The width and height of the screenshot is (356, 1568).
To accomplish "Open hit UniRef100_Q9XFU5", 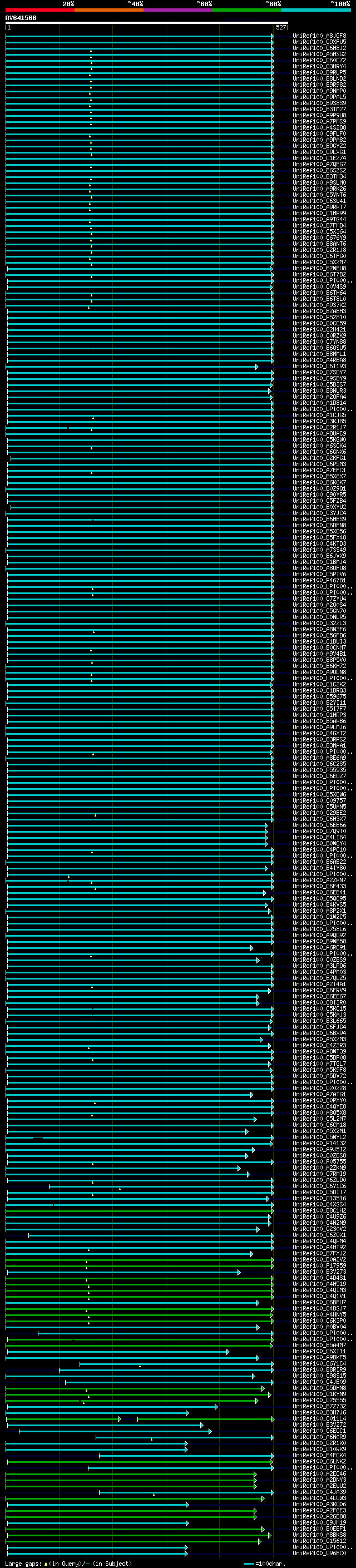I will (319, 42).
